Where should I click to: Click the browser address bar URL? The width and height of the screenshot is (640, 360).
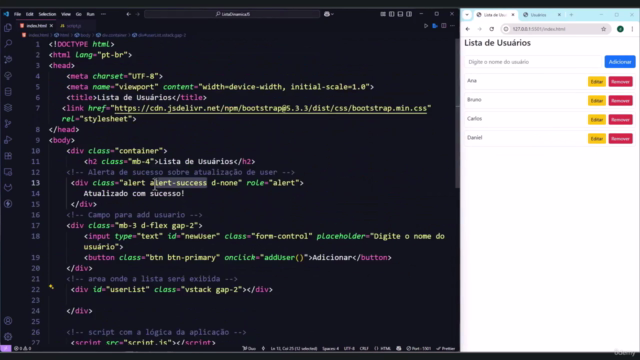(x=539, y=29)
